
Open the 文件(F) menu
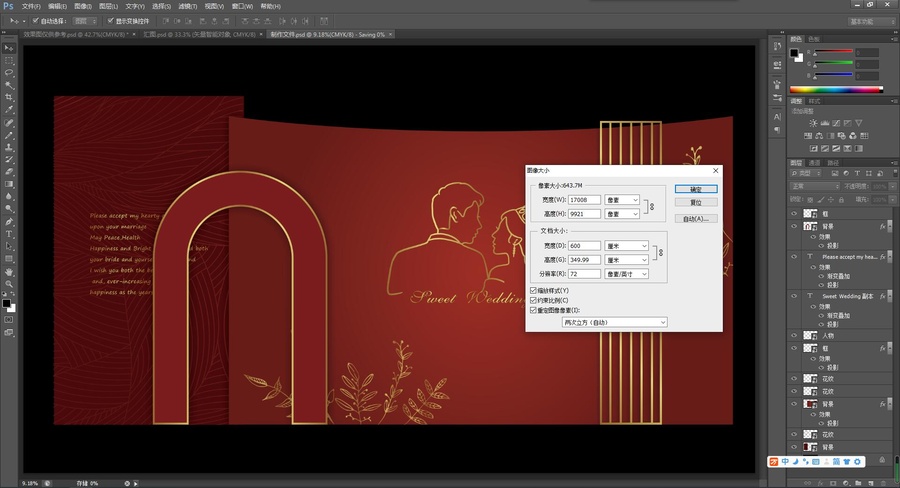[31, 6]
